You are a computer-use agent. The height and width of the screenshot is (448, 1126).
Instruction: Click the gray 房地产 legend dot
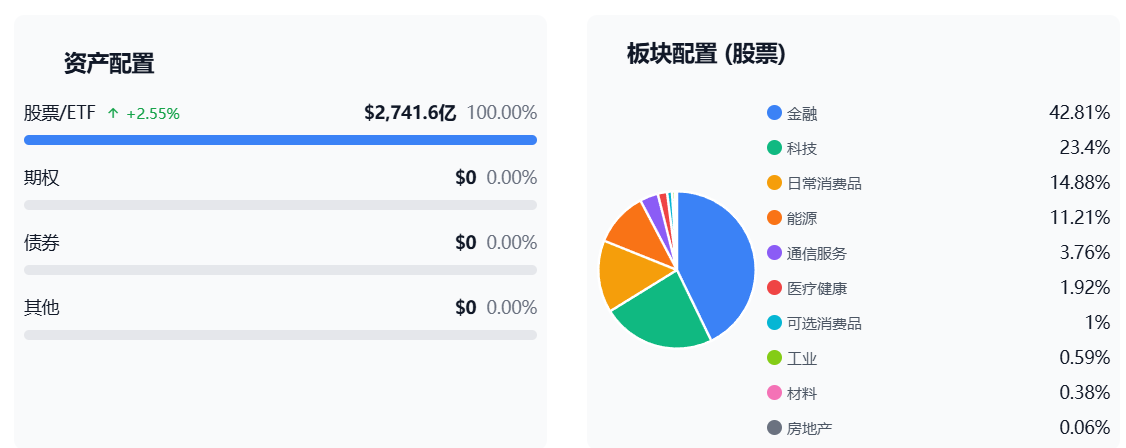coord(774,428)
